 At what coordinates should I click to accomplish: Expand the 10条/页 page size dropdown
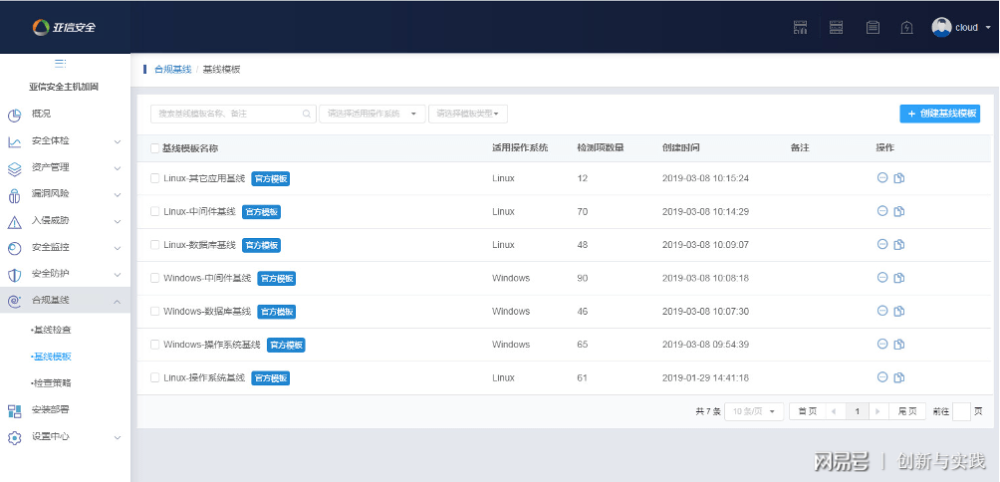coord(754,411)
